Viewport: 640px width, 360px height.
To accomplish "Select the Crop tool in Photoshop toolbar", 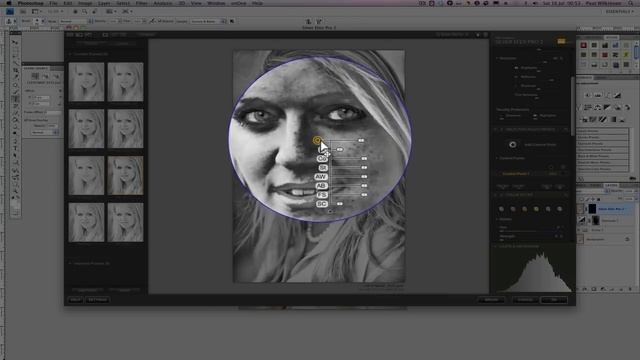I will (16, 70).
